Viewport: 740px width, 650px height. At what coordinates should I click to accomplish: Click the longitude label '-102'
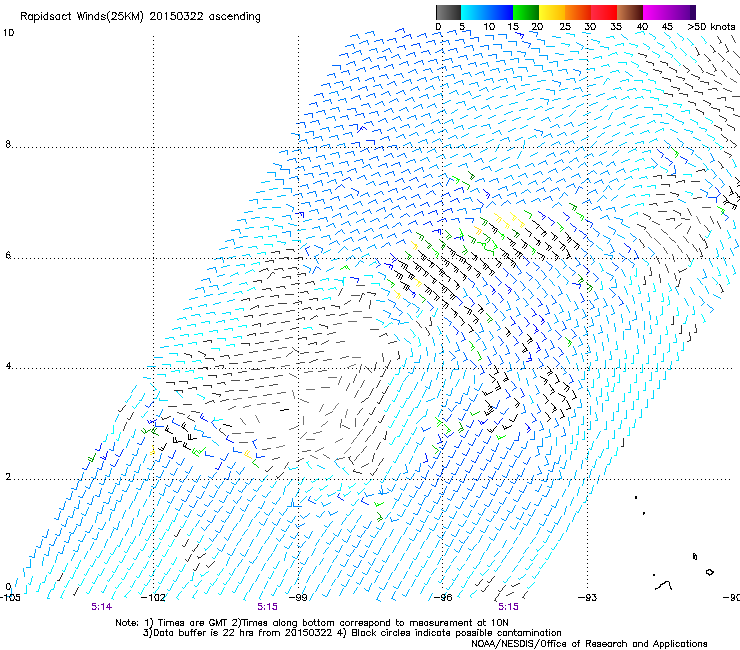point(154,598)
